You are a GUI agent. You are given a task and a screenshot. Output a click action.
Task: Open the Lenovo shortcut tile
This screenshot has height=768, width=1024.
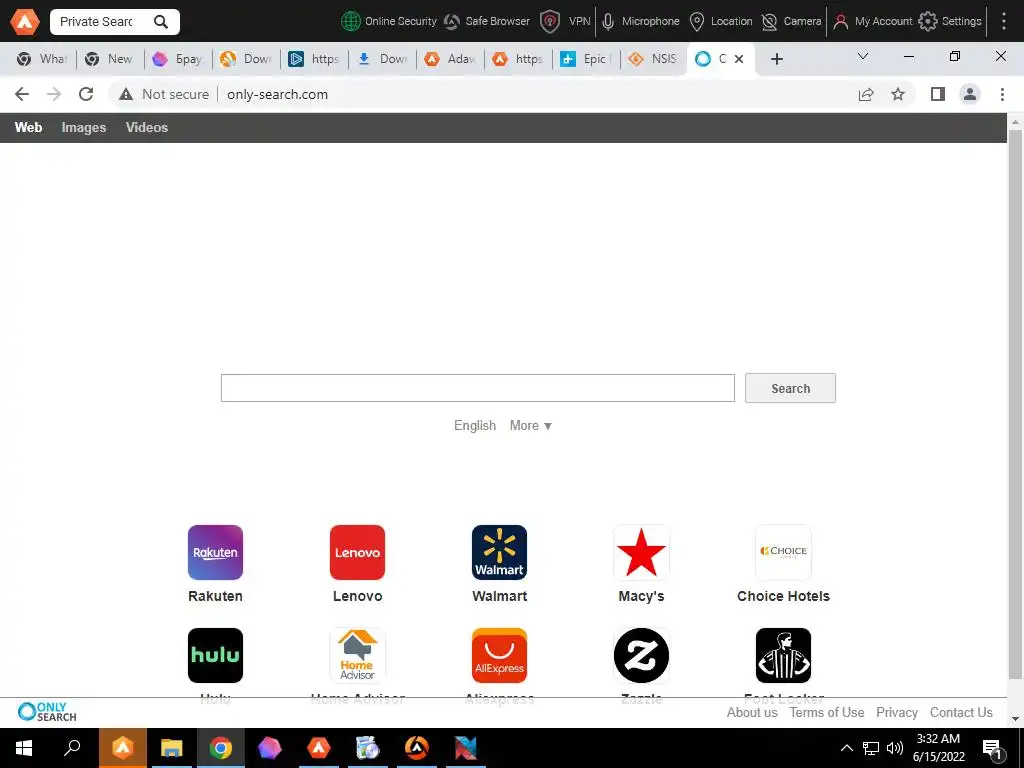tap(357, 552)
